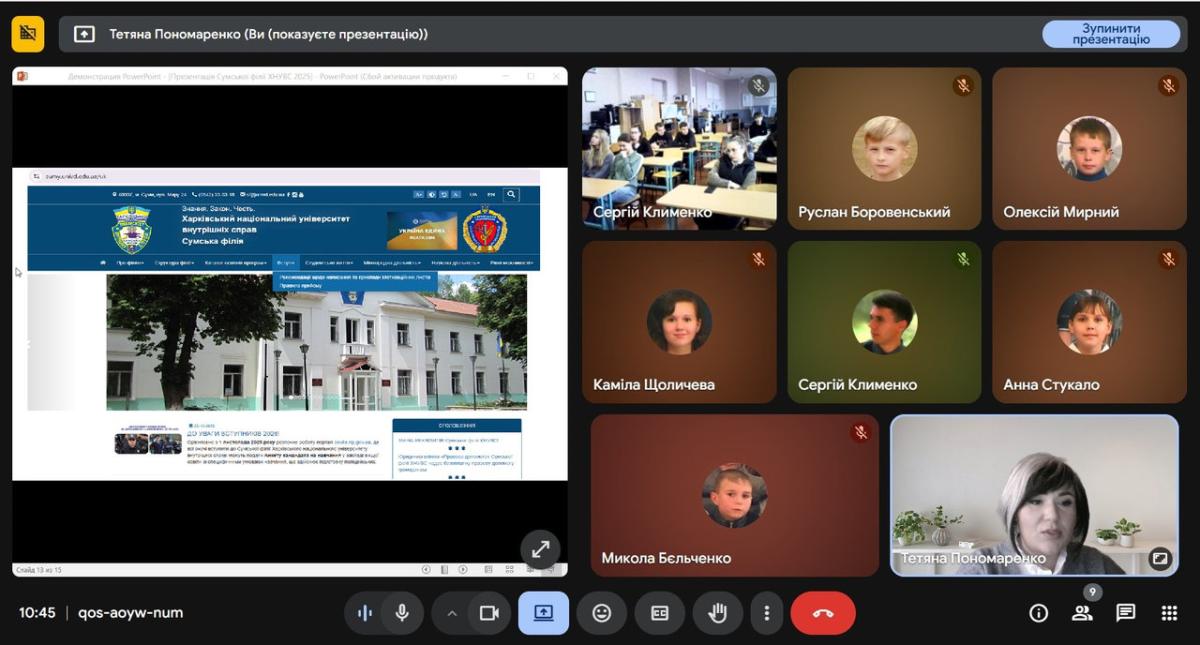The height and width of the screenshot is (645, 1200).
Task: Click the search magnifier on the university website
Action: tap(511, 195)
